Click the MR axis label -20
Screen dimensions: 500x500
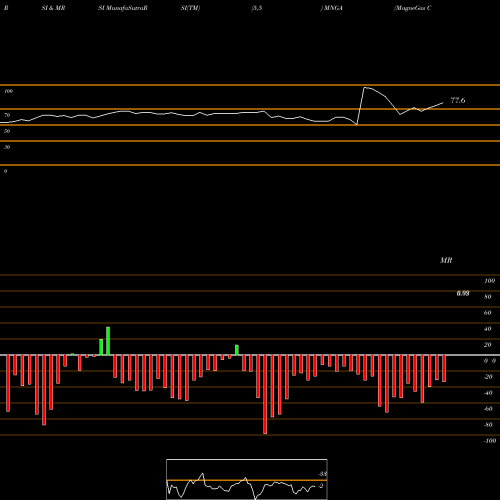tap(488, 377)
